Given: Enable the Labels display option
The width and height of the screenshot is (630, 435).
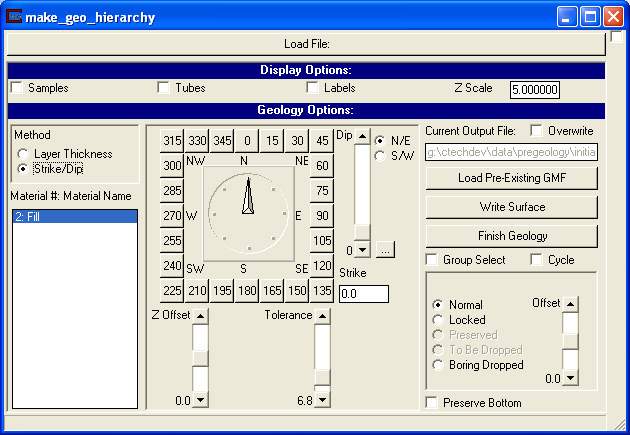Looking at the screenshot, I should (x=313, y=88).
